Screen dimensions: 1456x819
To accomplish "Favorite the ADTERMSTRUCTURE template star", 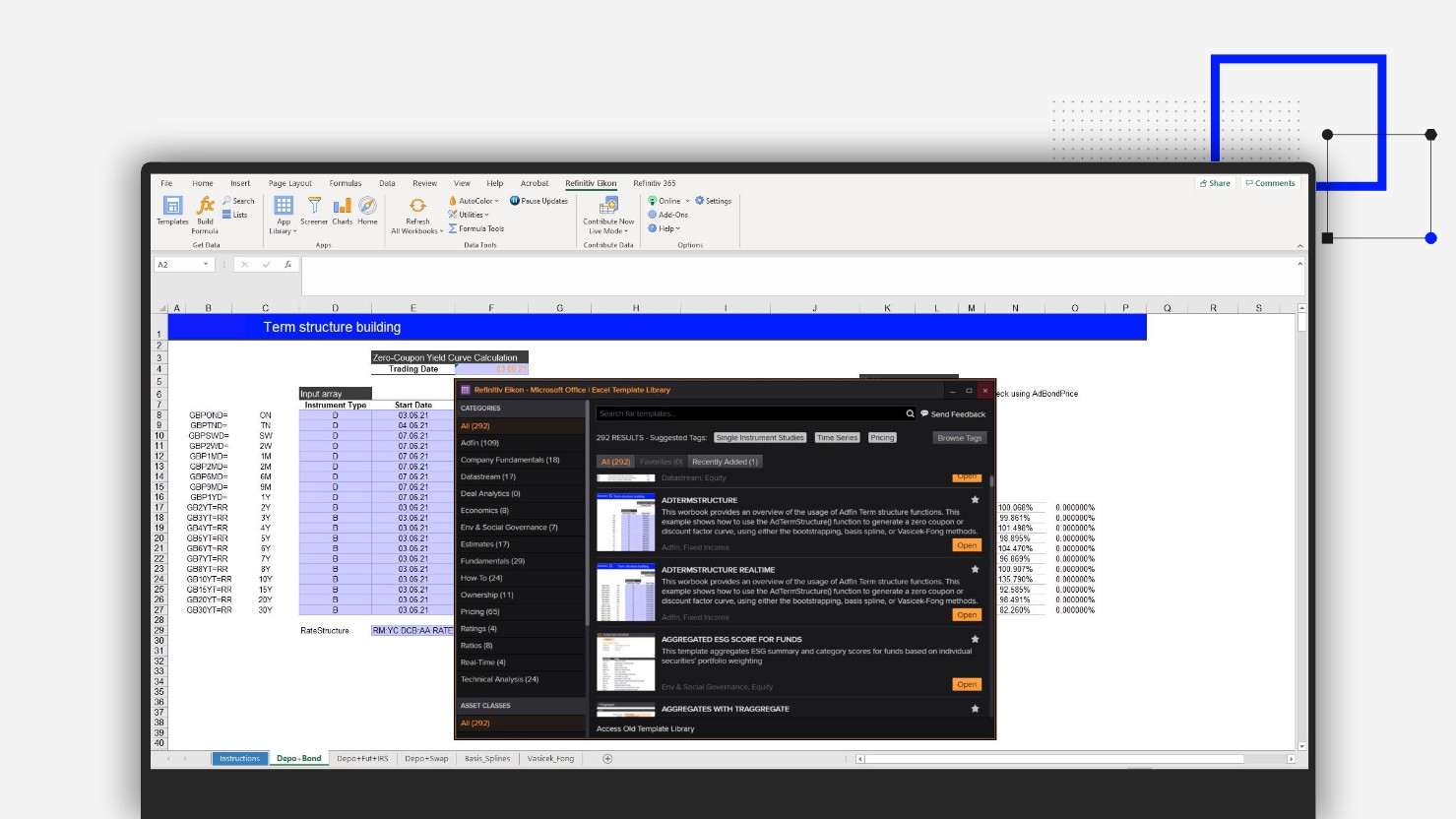I will click(976, 500).
